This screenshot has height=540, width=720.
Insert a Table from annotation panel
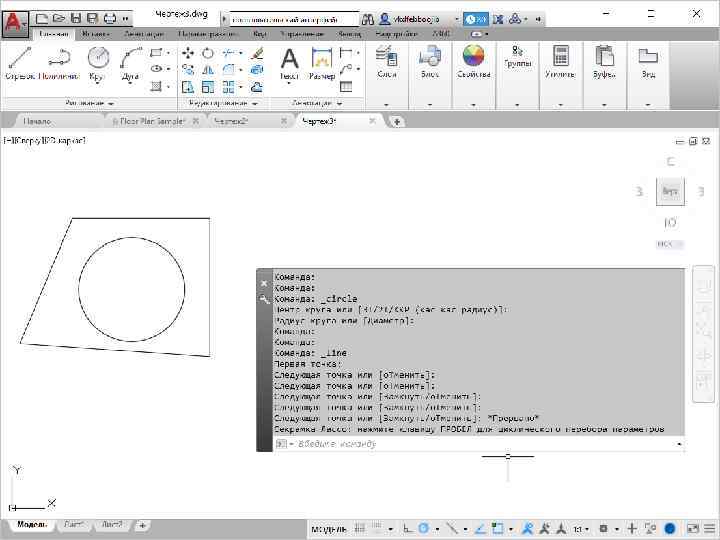346,86
